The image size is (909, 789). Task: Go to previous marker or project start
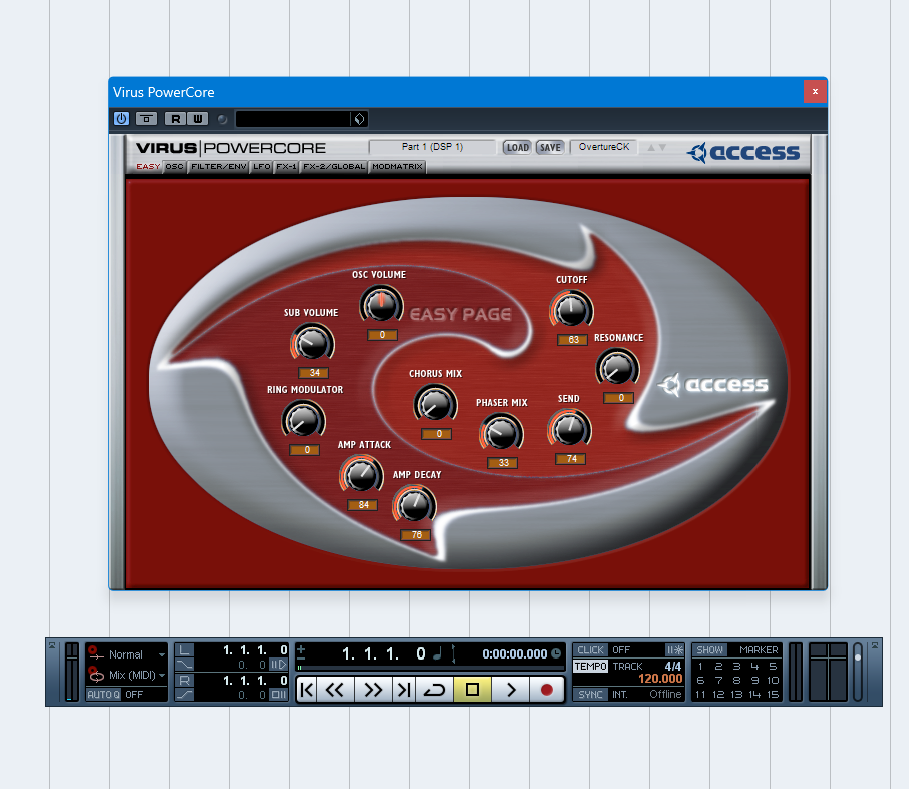click(x=307, y=690)
